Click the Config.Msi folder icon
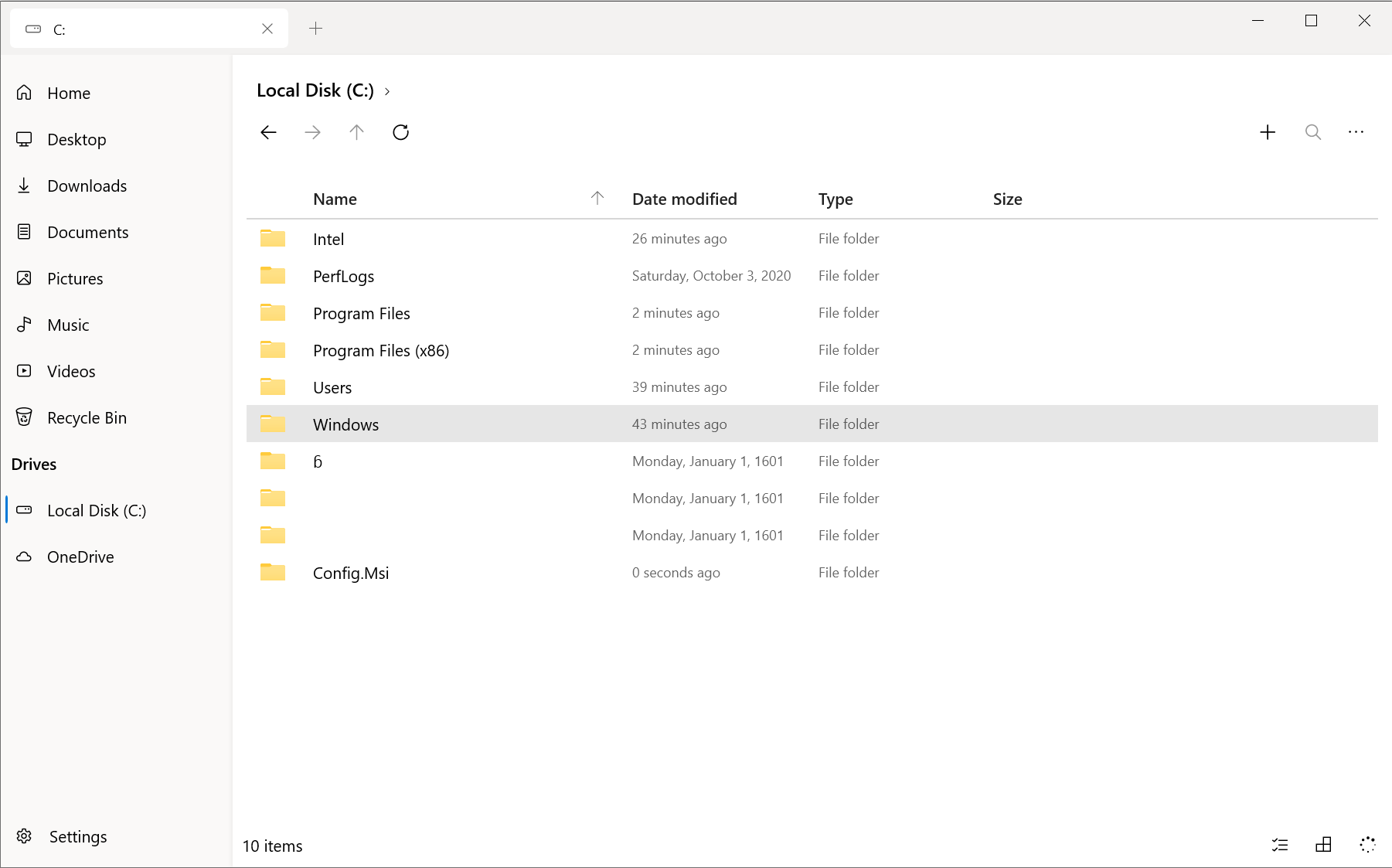Screen dimensions: 1392x868 pyautogui.click(x=273, y=572)
